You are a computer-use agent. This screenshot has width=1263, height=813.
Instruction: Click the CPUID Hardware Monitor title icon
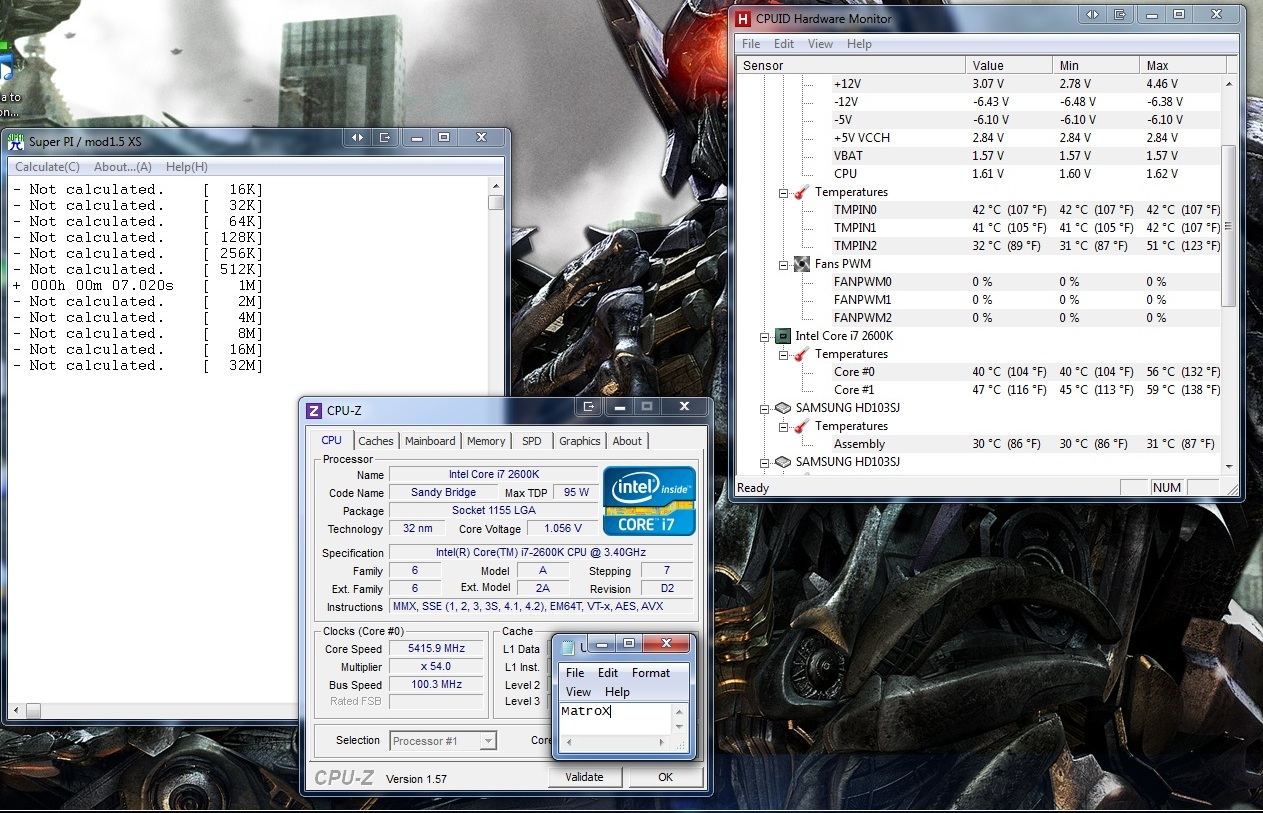click(x=743, y=18)
